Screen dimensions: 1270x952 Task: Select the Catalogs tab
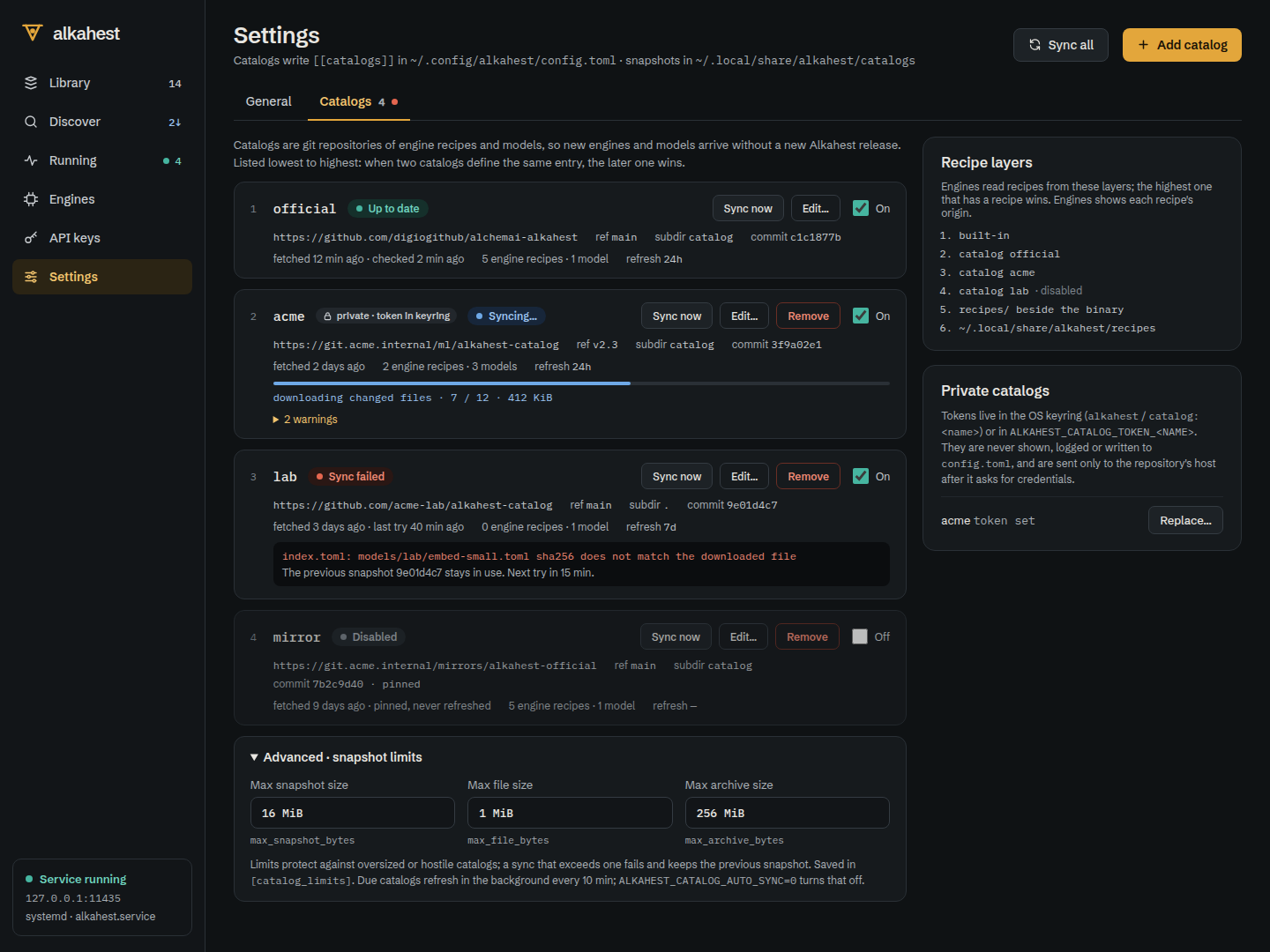(358, 101)
